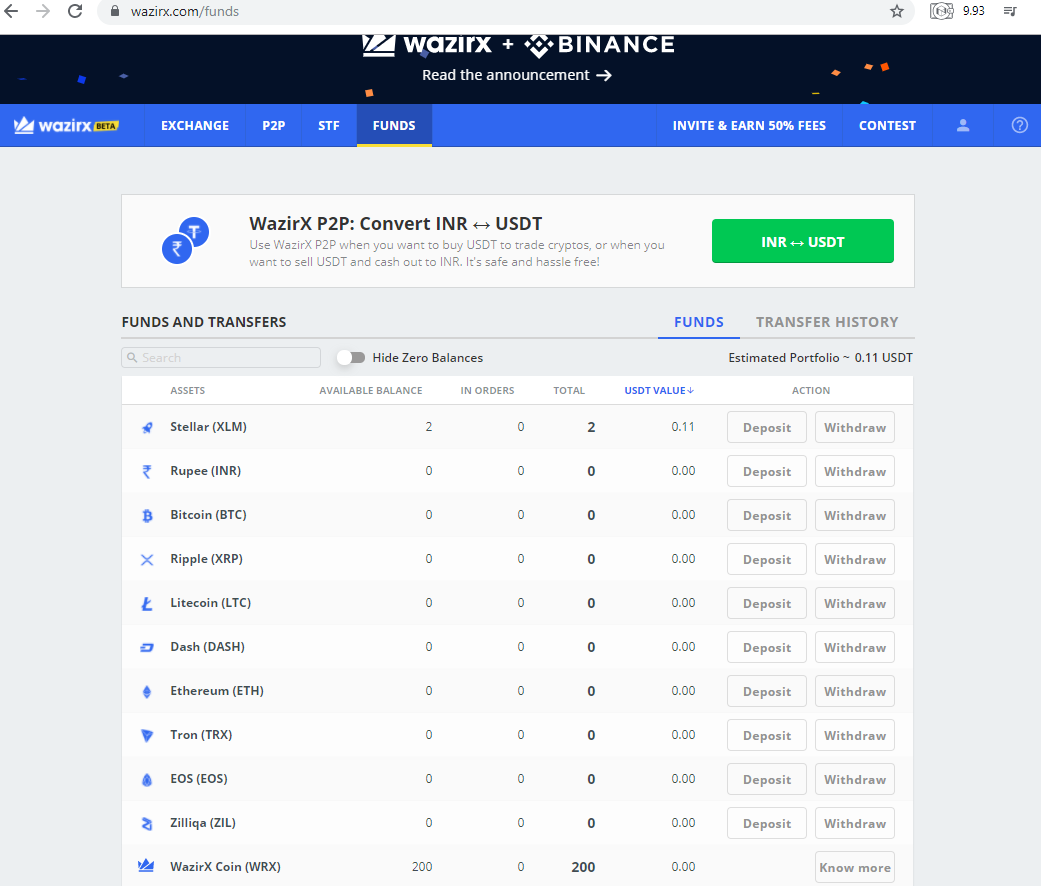Open the media control playlist icon
This screenshot has height=886, width=1041.
pos(1010,11)
